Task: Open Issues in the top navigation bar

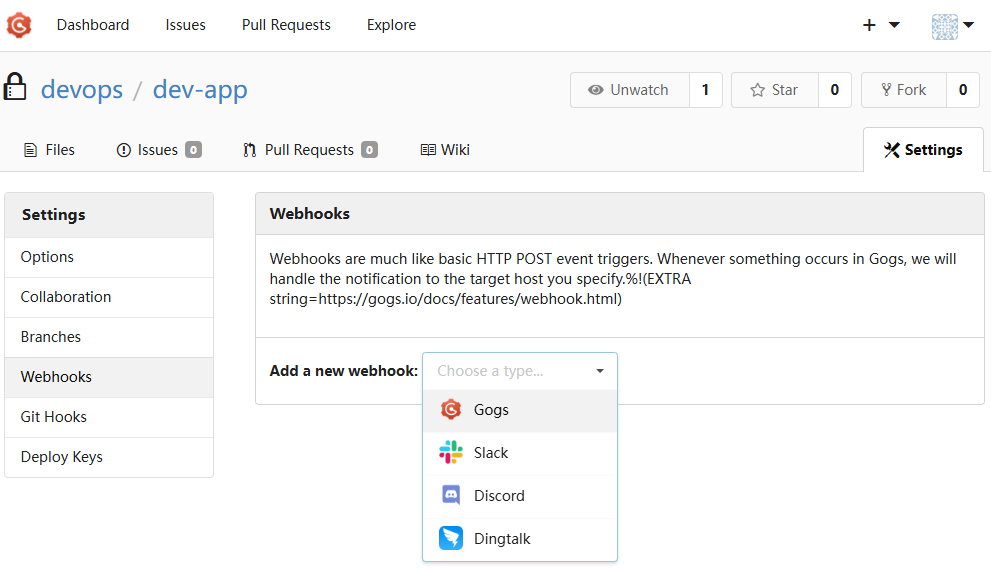Action: point(185,25)
